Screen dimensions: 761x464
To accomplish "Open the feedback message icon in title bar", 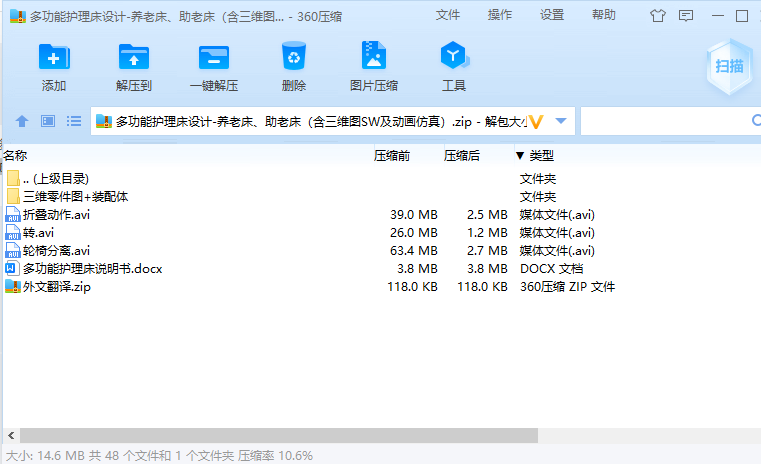I will pyautogui.click(x=686, y=16).
